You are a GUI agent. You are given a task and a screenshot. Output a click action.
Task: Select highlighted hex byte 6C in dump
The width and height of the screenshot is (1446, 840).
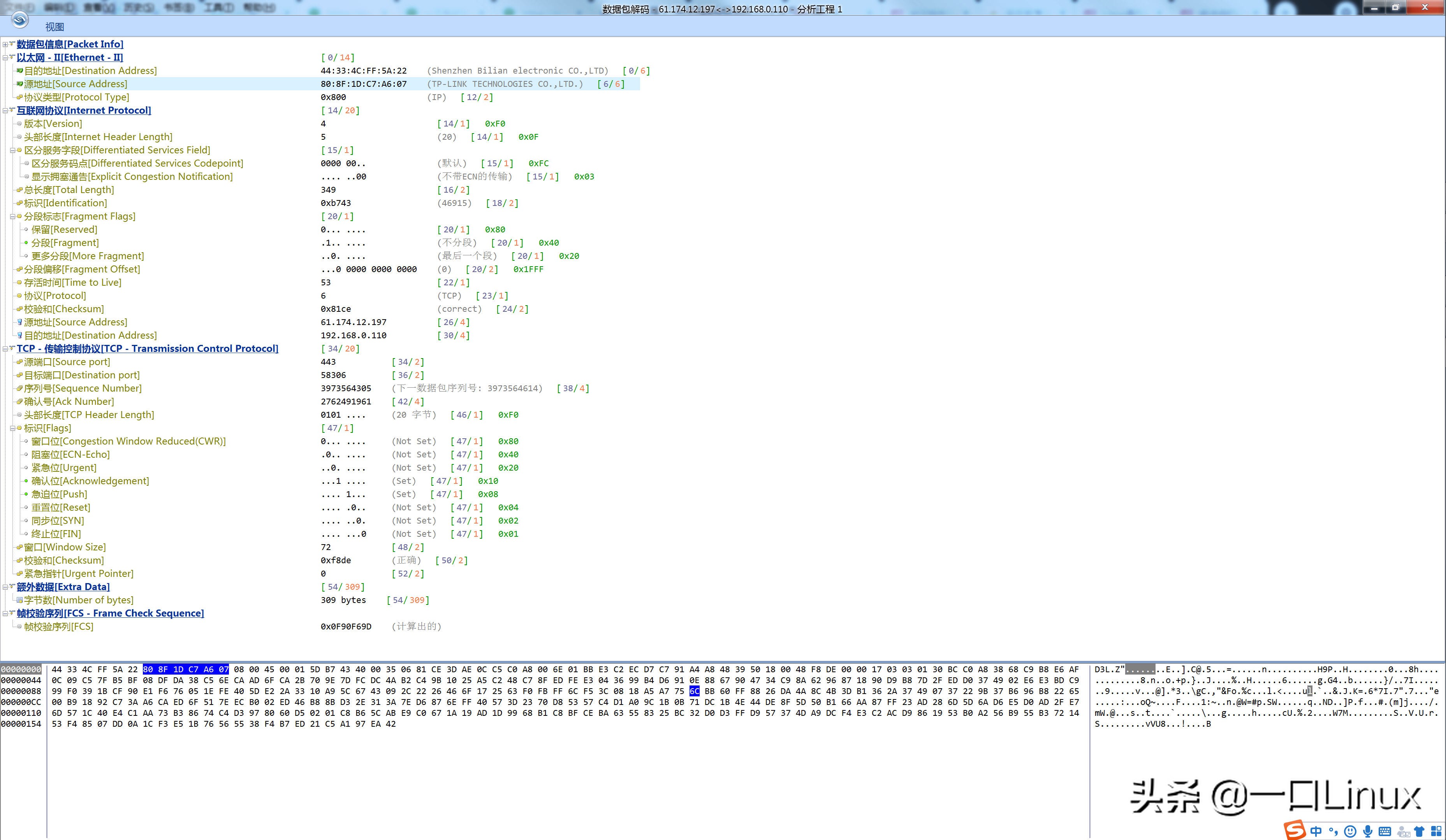coord(694,691)
